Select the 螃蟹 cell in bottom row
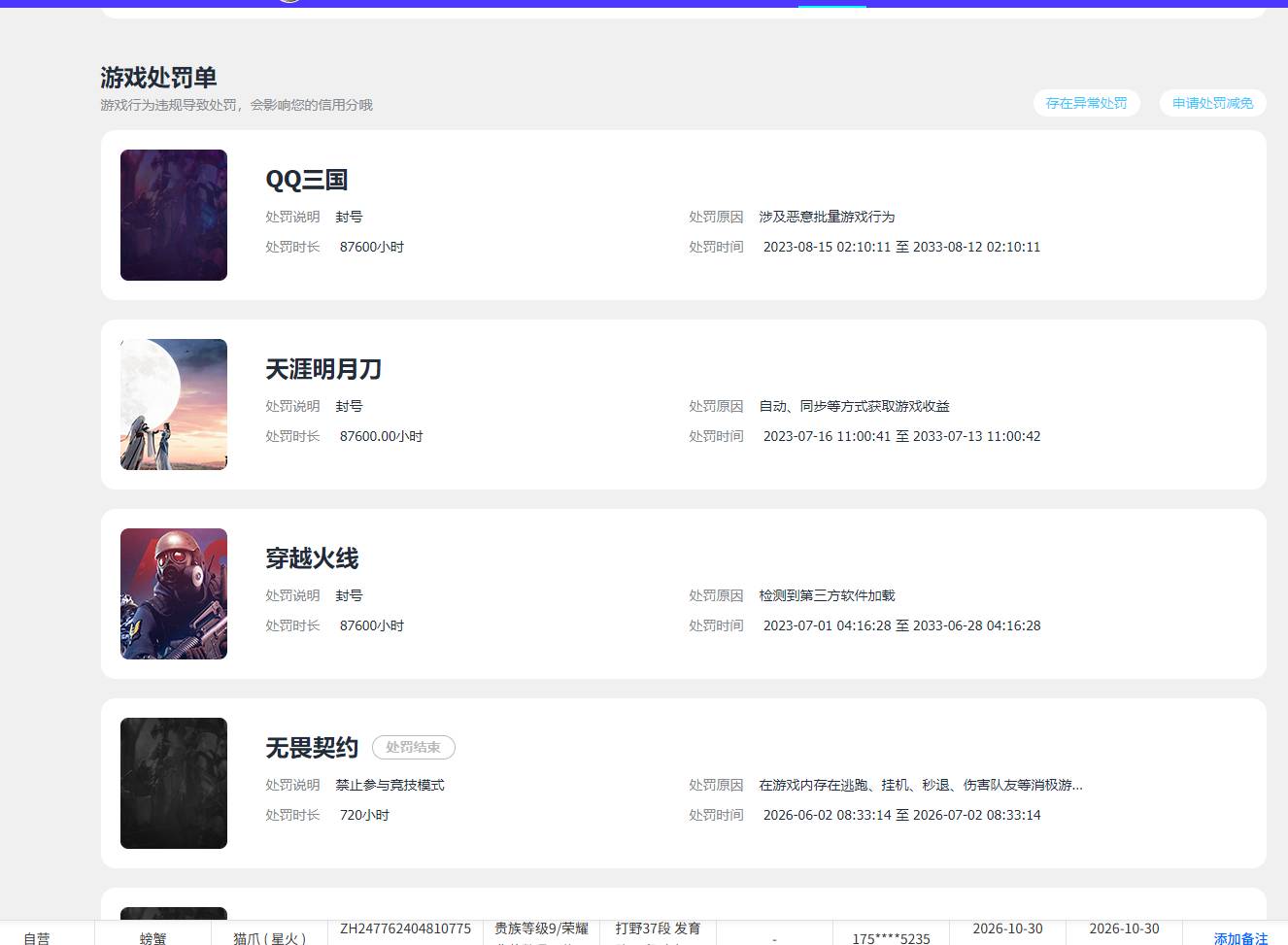1288x945 pixels. click(153, 938)
